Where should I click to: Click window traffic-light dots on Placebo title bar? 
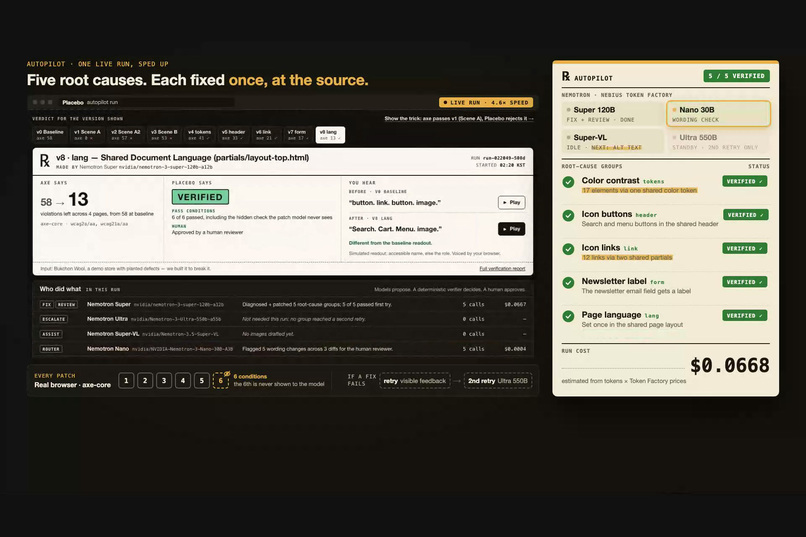click(43, 102)
